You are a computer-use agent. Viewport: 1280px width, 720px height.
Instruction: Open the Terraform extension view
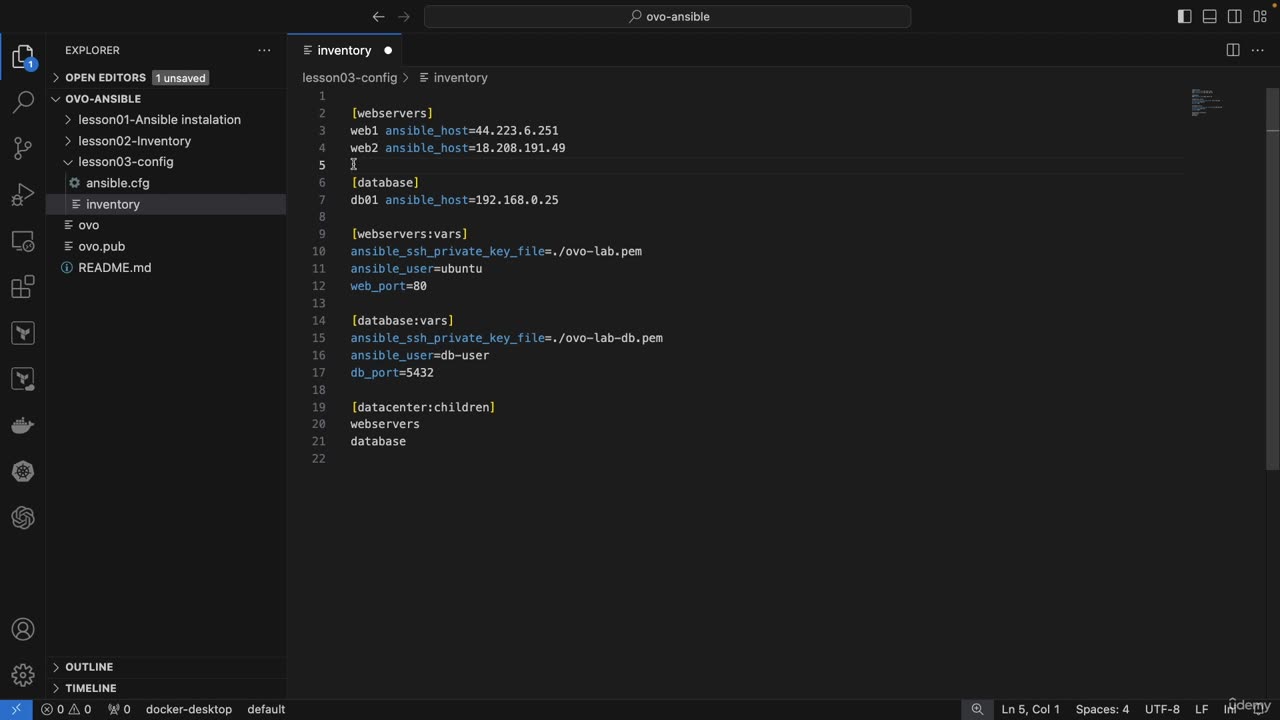click(x=22, y=333)
